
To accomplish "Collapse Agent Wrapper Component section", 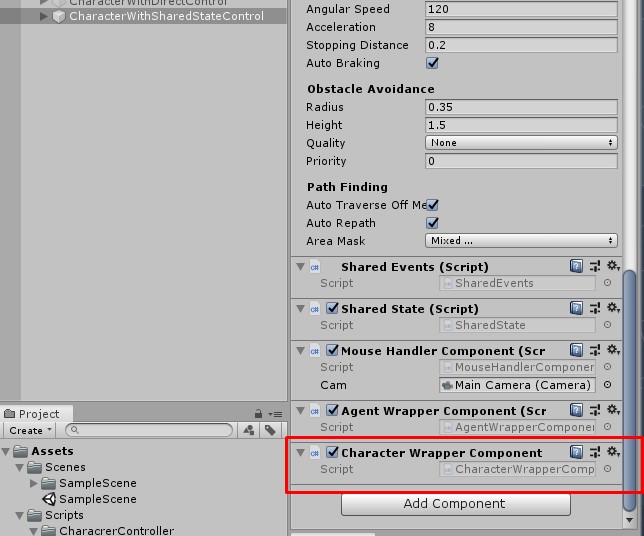I will click(x=301, y=411).
